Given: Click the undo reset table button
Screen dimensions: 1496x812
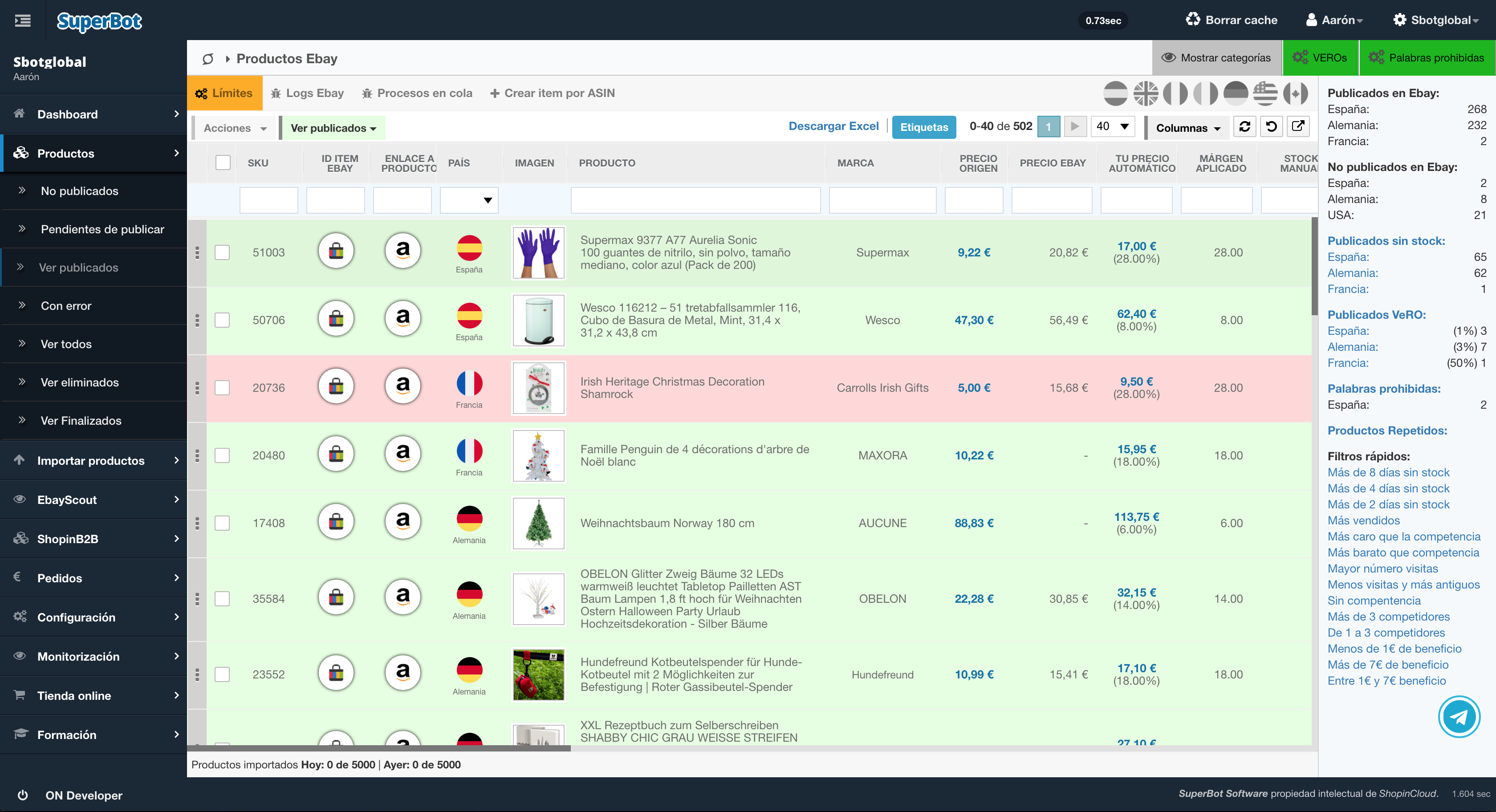Looking at the screenshot, I should (1271, 126).
